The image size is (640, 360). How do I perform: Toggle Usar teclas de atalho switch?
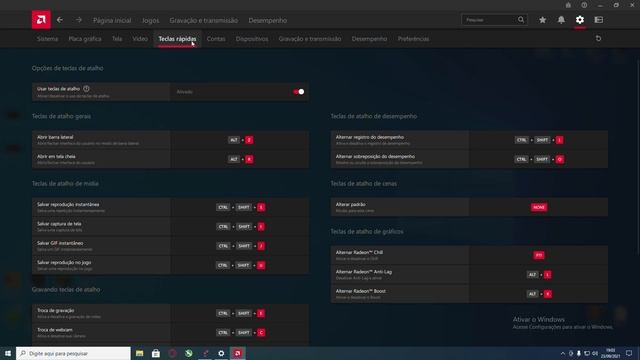[298, 92]
